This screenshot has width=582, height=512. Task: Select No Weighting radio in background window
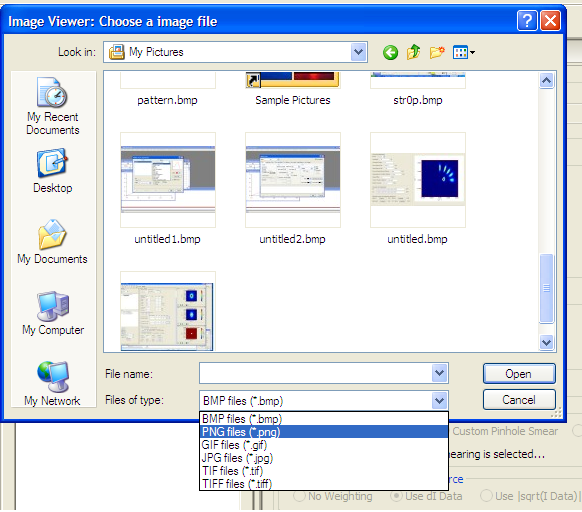click(299, 496)
